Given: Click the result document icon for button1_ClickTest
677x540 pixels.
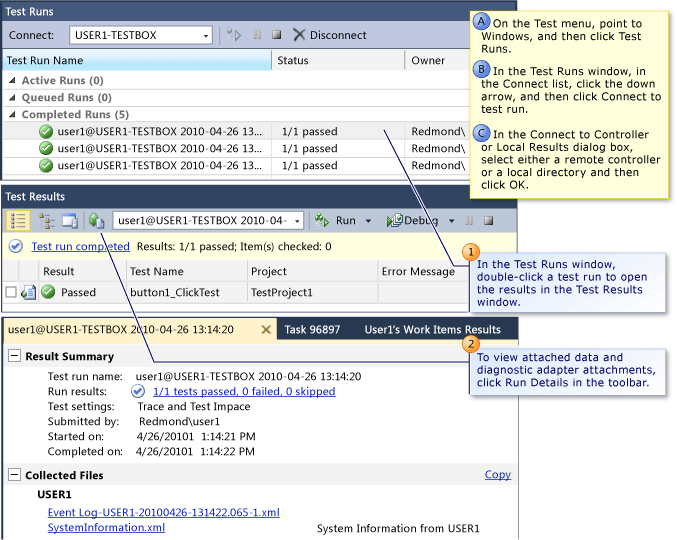Looking at the screenshot, I should click(x=28, y=292).
